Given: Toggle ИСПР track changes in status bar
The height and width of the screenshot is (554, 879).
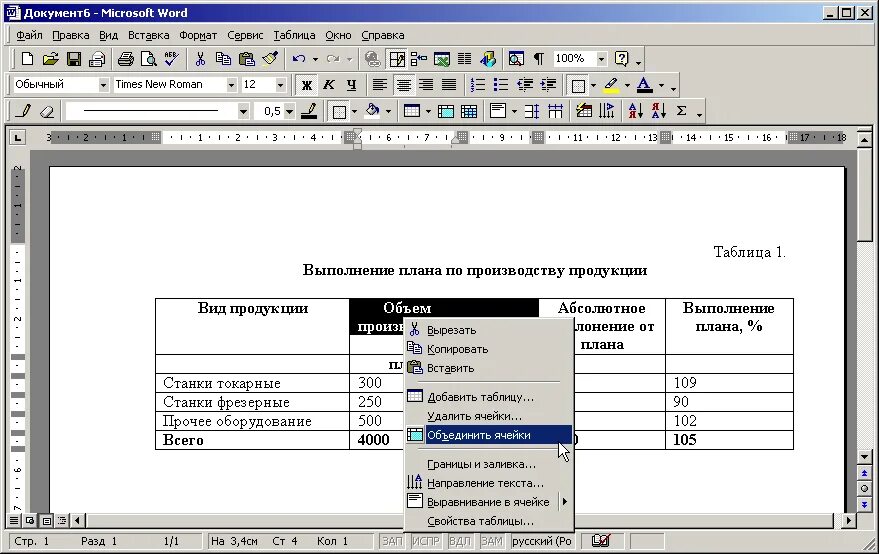Looking at the screenshot, I should click(x=425, y=541).
